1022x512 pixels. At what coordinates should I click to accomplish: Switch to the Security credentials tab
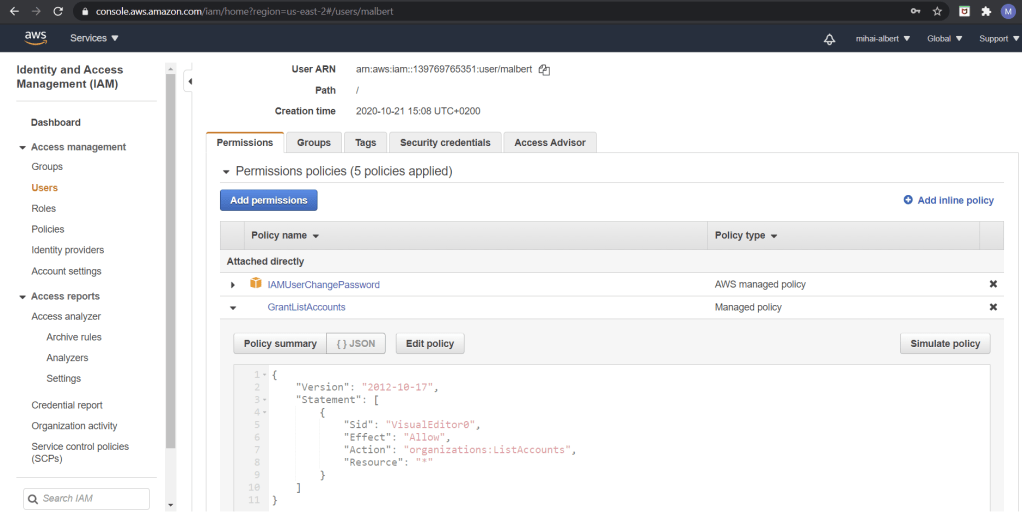[445, 143]
